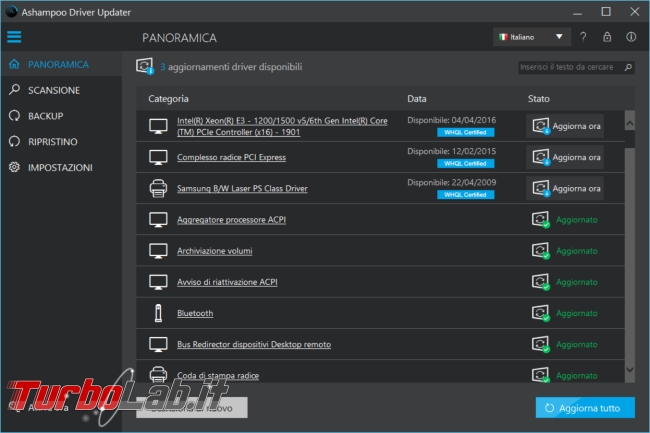Click the help question mark icon

pos(583,37)
